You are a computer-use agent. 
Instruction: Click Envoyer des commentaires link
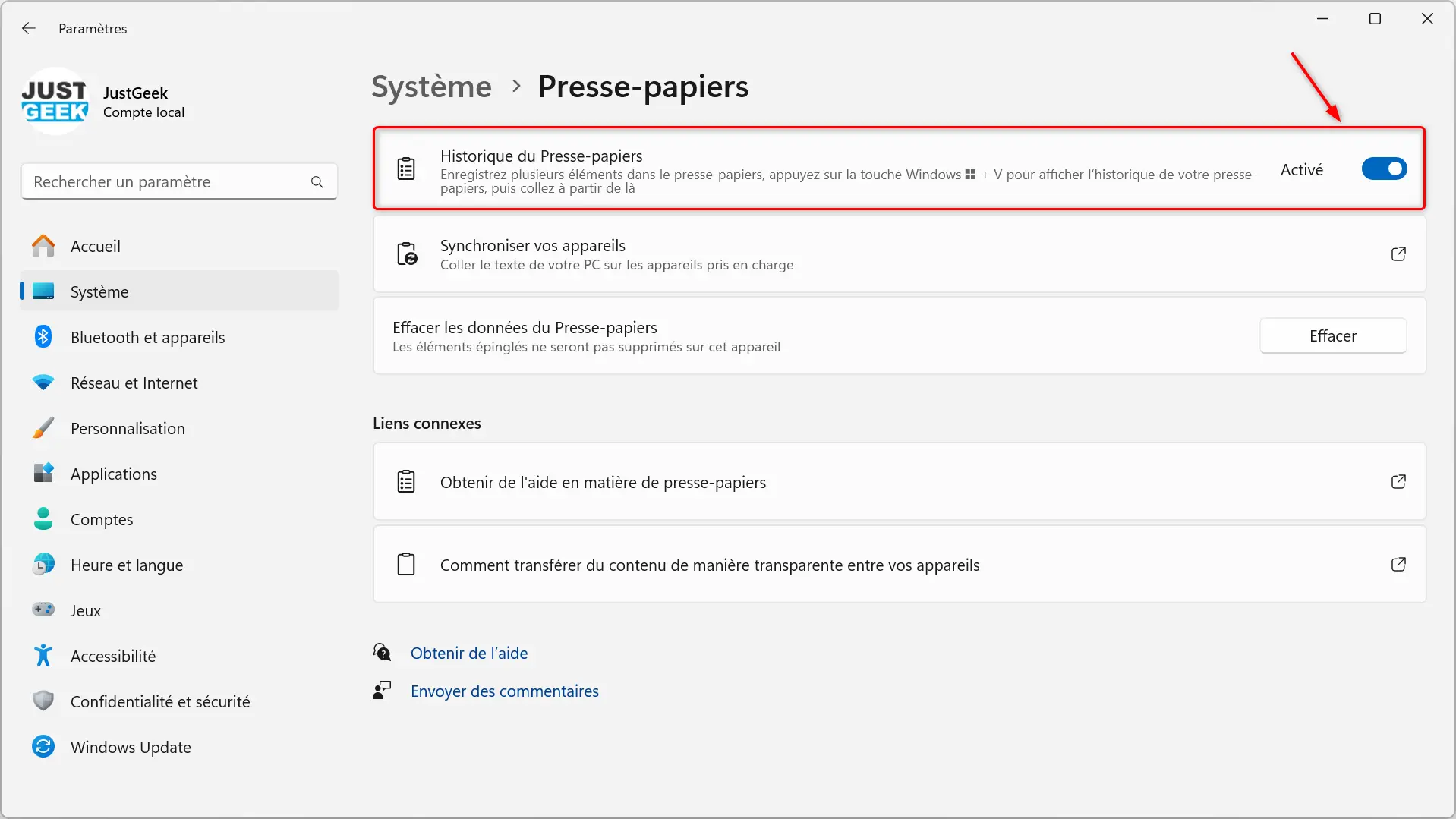click(505, 691)
